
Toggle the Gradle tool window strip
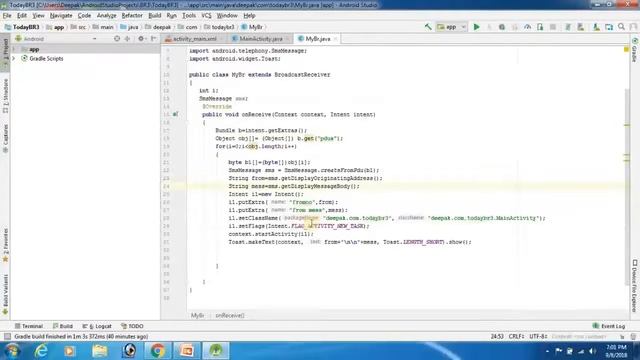[635, 50]
